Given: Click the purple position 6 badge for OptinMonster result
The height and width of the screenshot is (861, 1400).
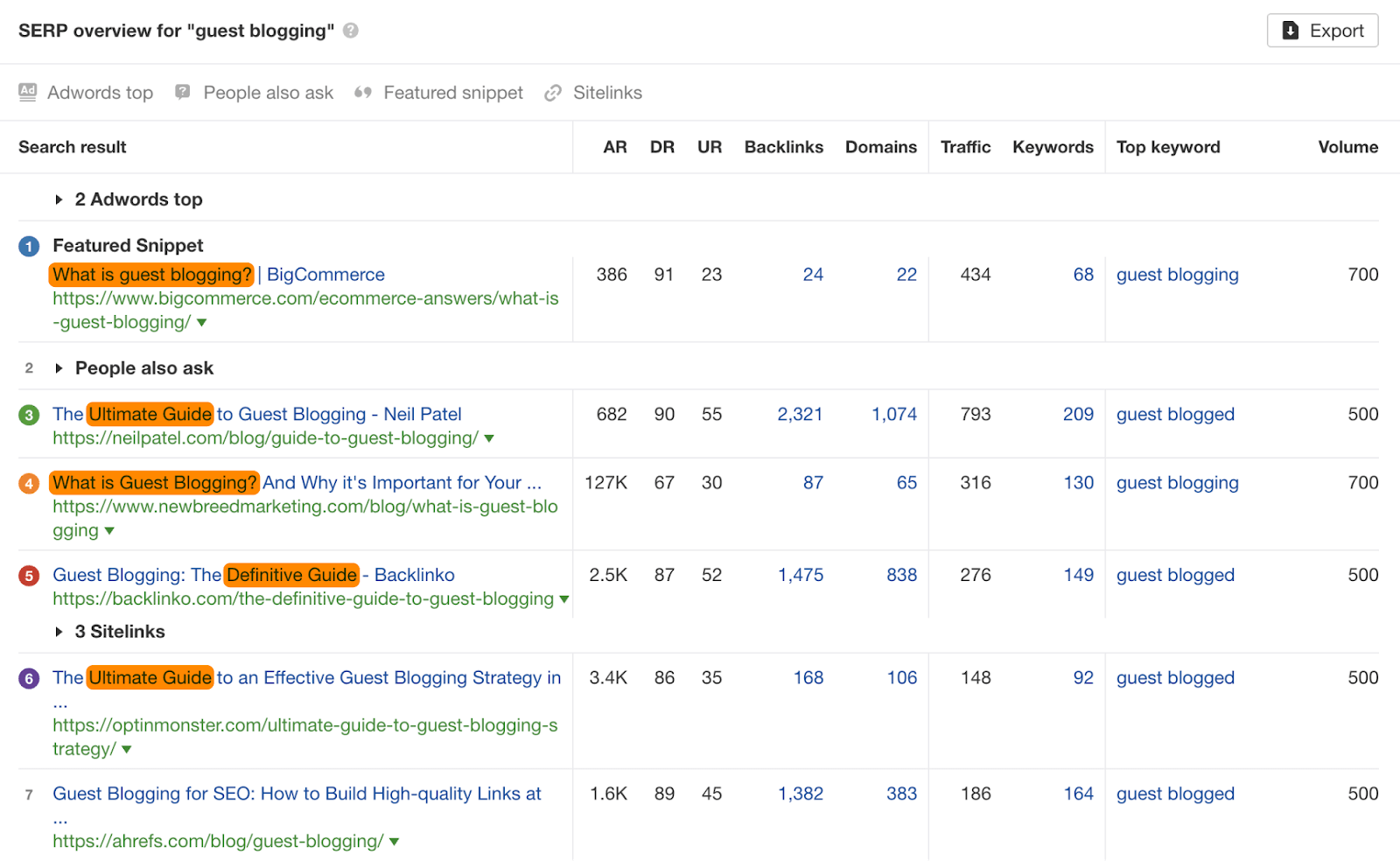Looking at the screenshot, I should point(29,677).
